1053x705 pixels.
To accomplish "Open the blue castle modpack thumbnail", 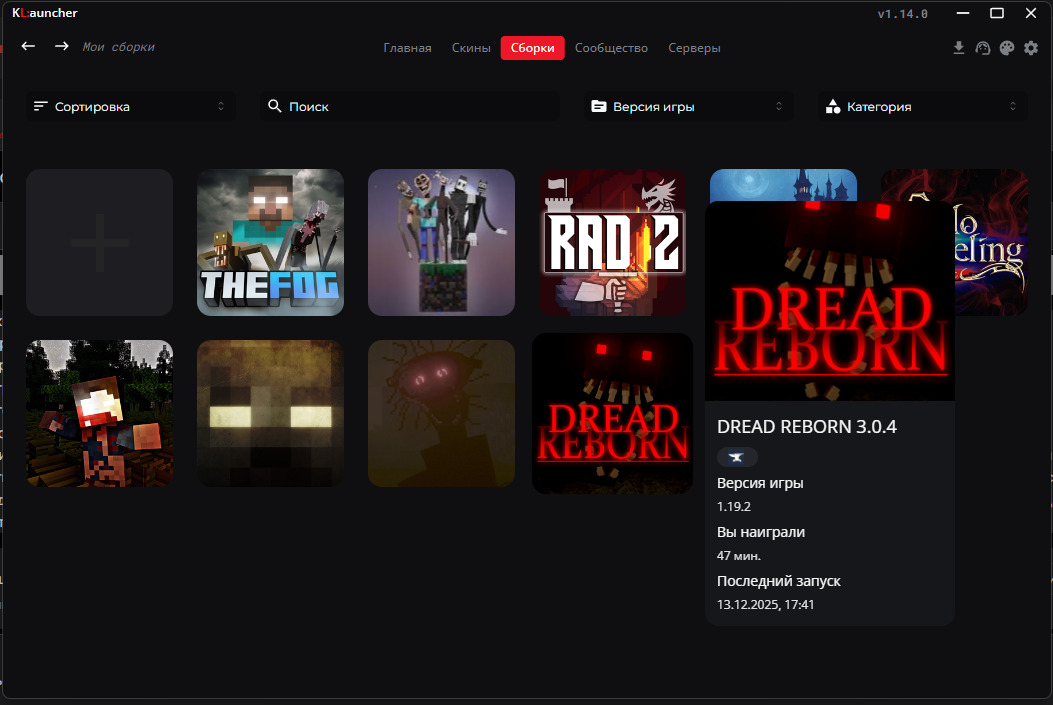I will [783, 185].
